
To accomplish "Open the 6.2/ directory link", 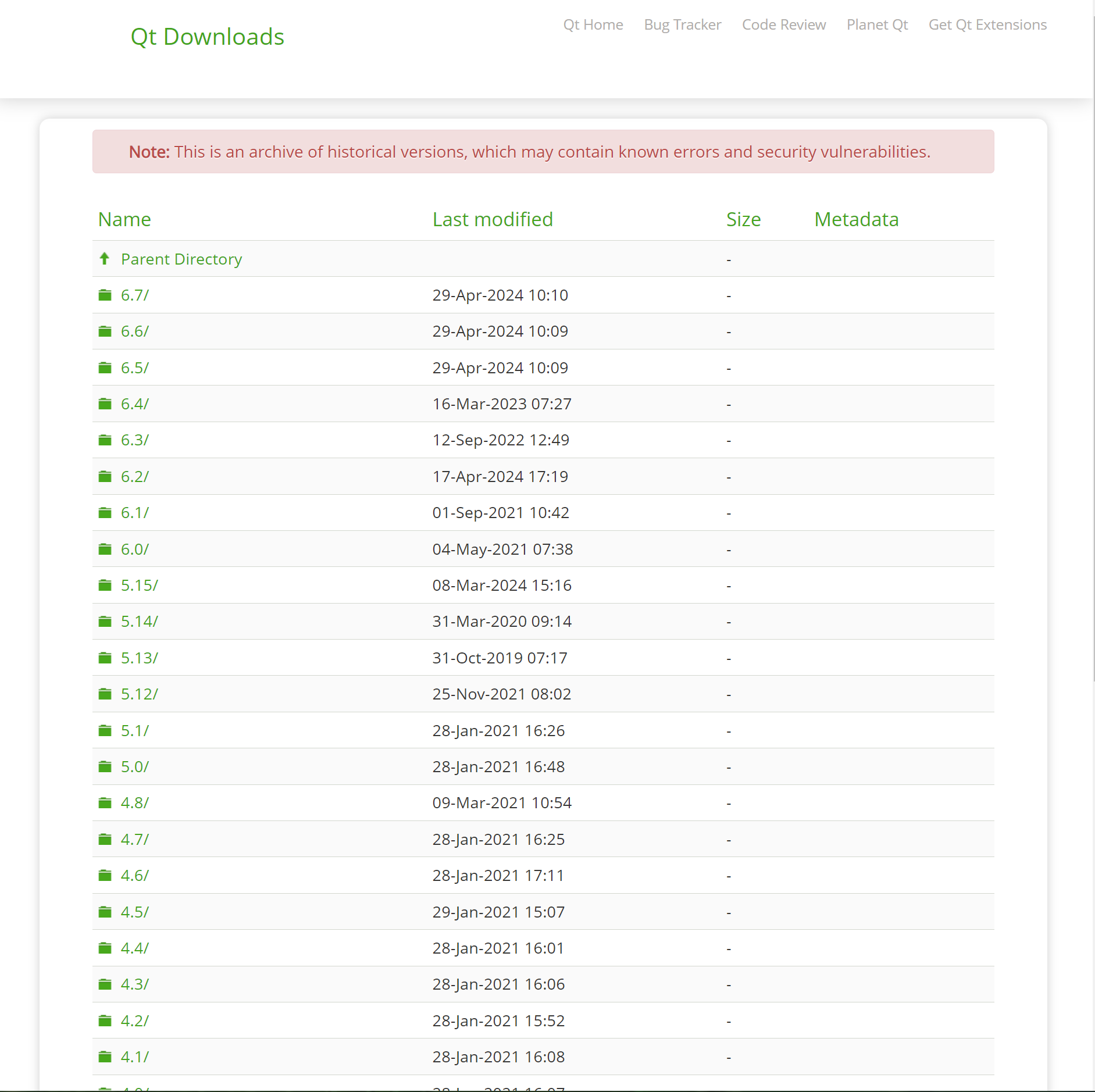I will coord(135,477).
